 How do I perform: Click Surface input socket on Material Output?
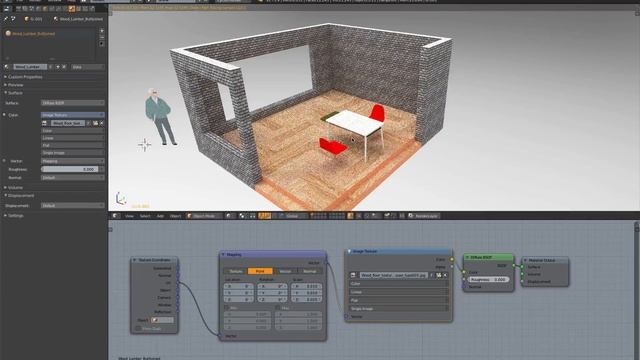pos(522,267)
